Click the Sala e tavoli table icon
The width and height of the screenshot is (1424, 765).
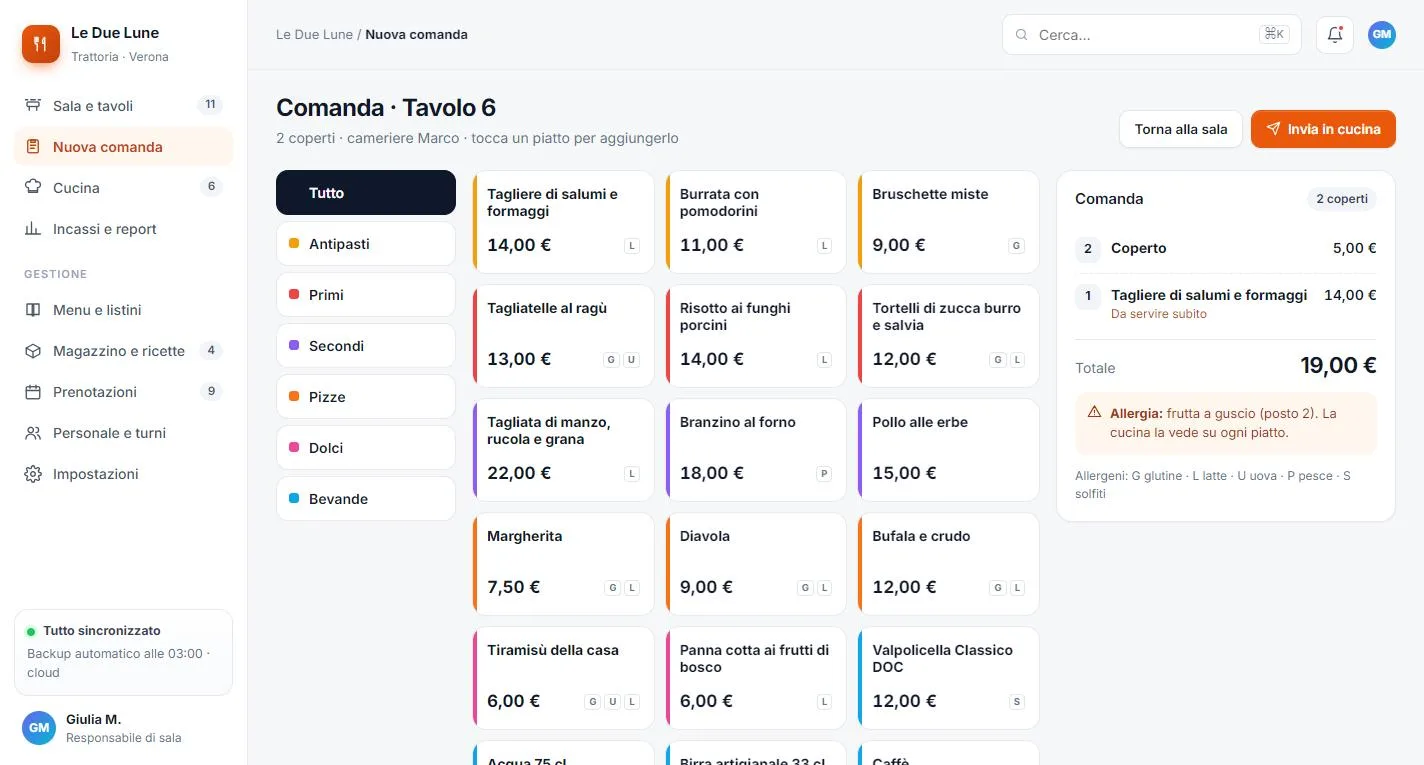pos(33,106)
